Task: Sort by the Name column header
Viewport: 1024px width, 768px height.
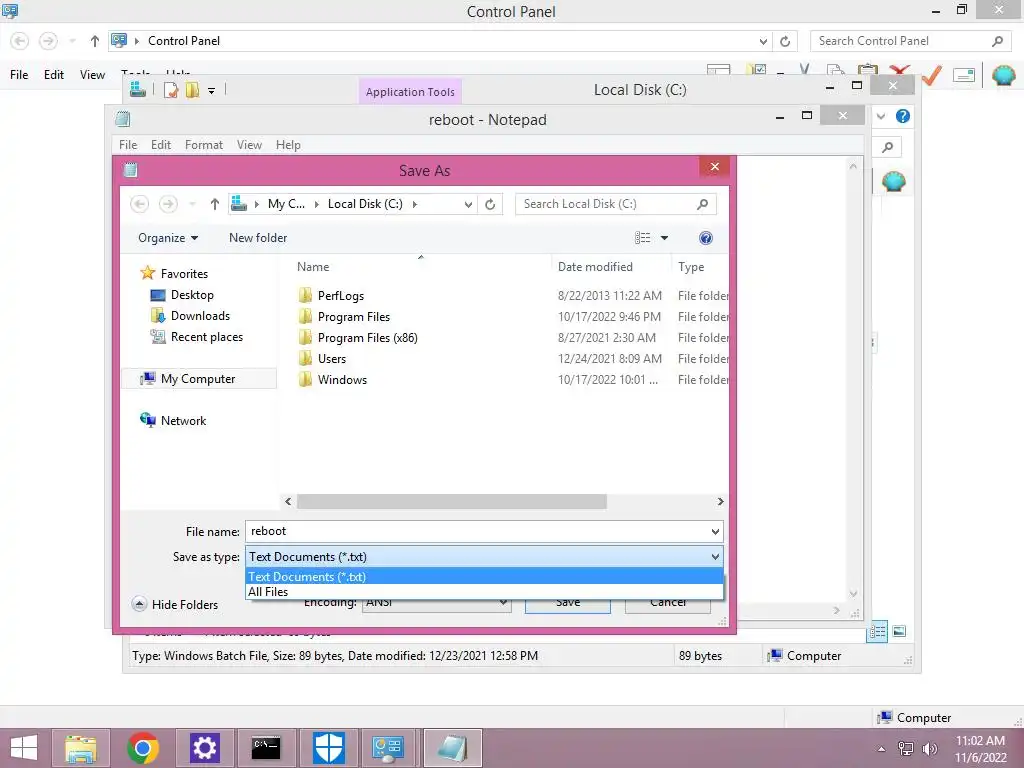Action: click(x=313, y=267)
